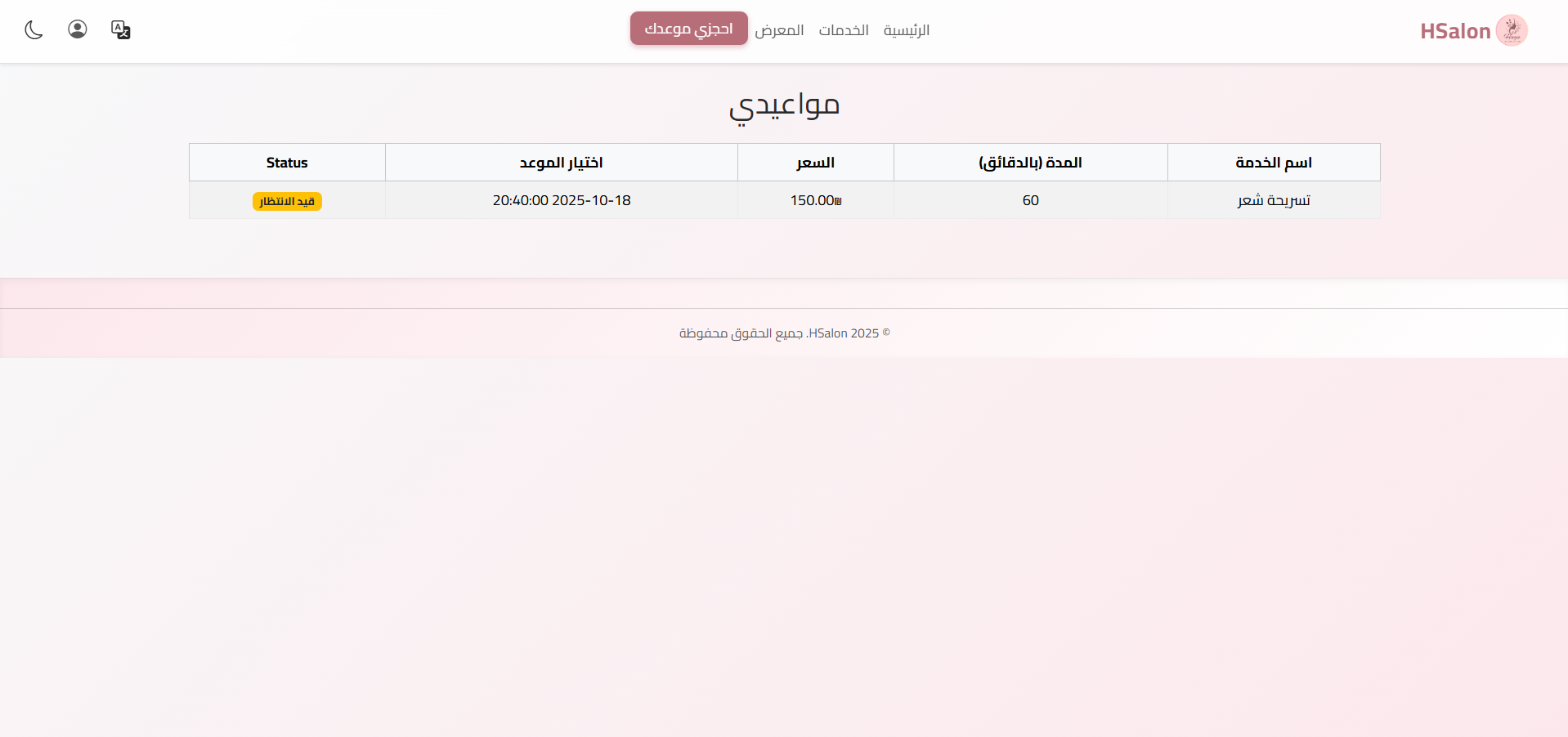Click the price 150.00 cell
Viewport: 1568px width, 737px height.
click(814, 200)
